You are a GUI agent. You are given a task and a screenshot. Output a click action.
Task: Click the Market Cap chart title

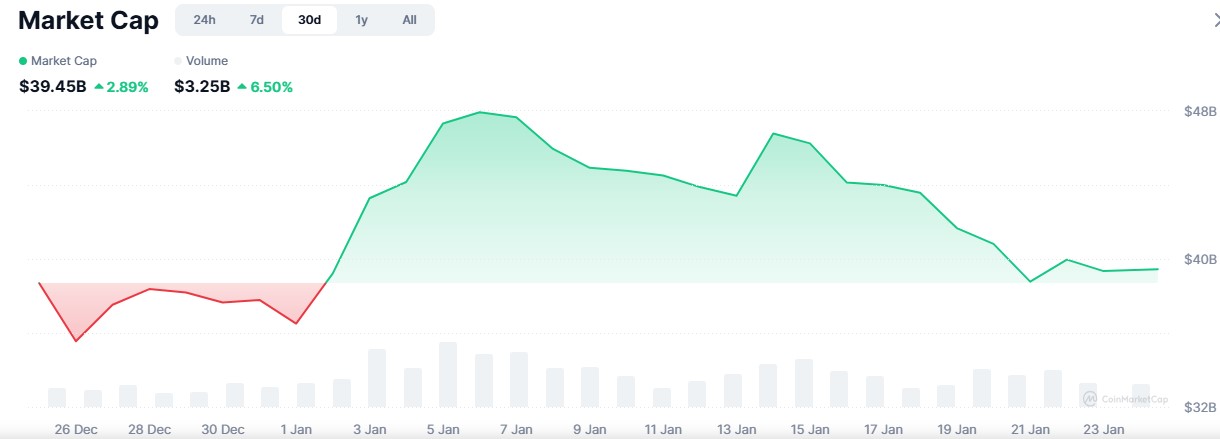tap(88, 21)
